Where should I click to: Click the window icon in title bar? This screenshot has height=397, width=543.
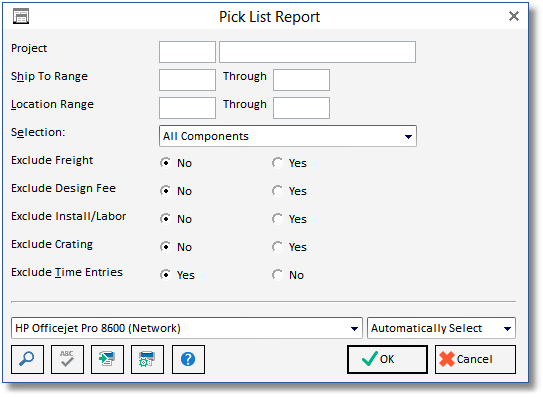click(x=21, y=17)
